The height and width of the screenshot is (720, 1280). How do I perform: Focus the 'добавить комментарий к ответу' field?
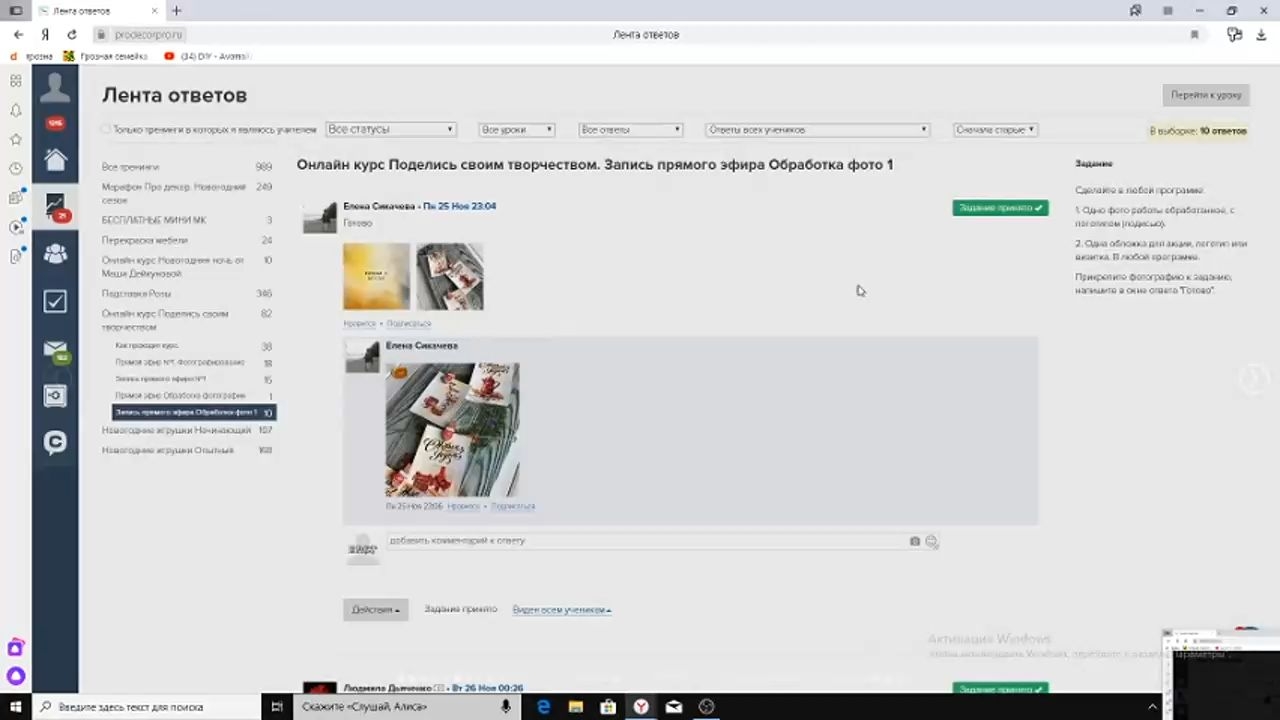pyautogui.click(x=645, y=541)
